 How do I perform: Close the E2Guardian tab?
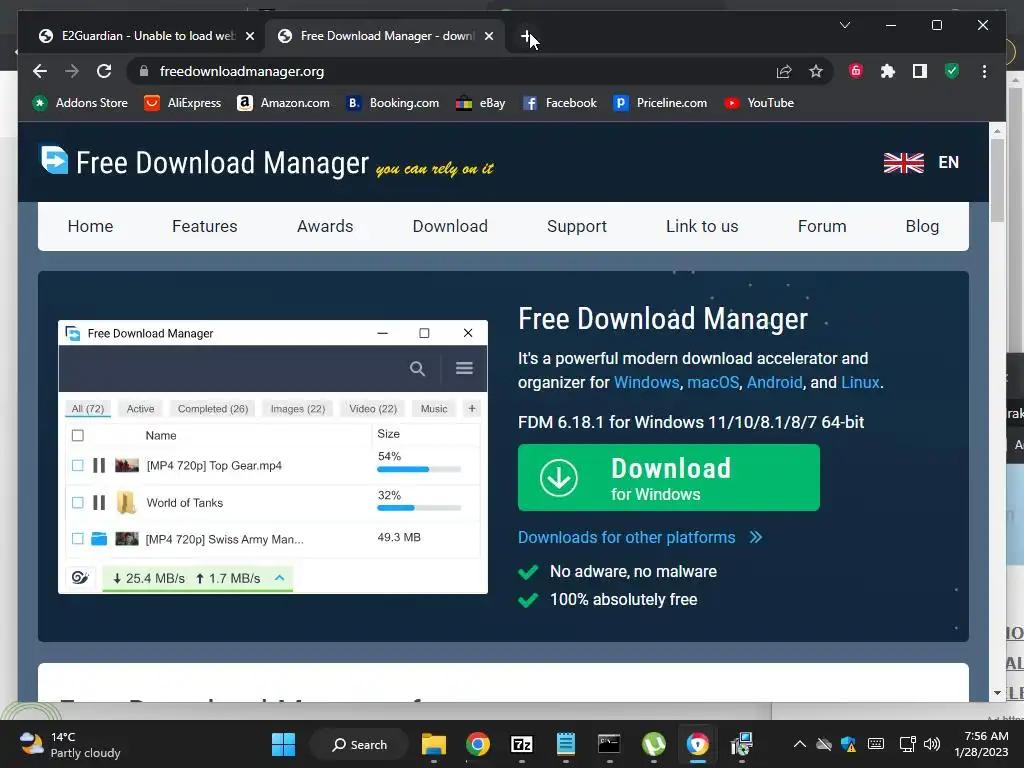249,36
